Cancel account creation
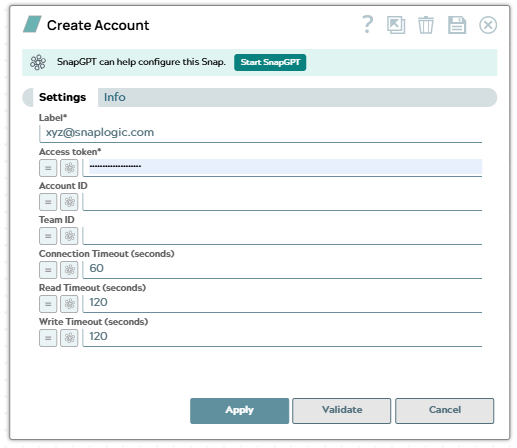The width and height of the screenshot is (517, 448). (445, 411)
